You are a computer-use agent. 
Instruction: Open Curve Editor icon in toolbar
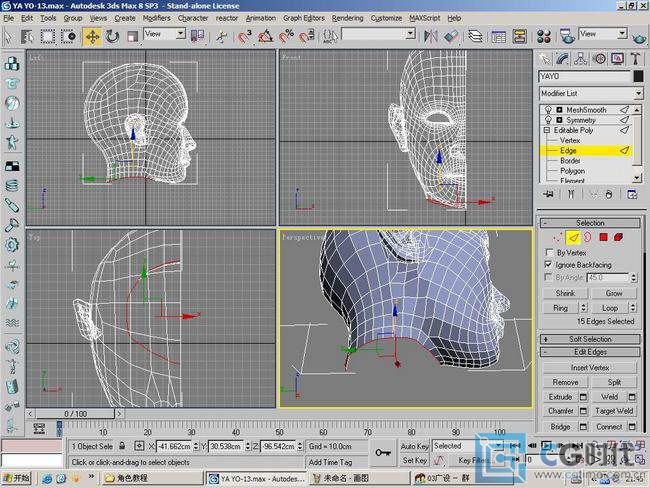click(498, 36)
